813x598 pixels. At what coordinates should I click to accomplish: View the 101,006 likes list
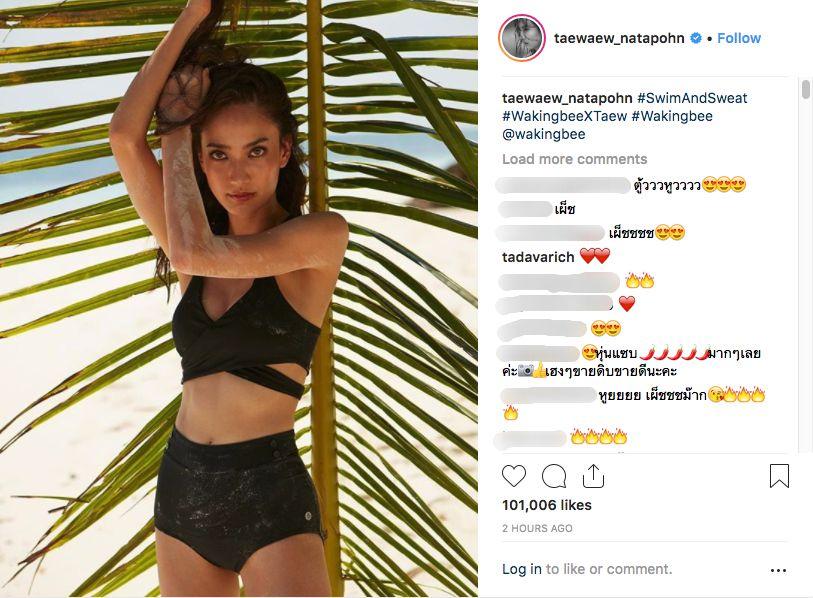547,505
